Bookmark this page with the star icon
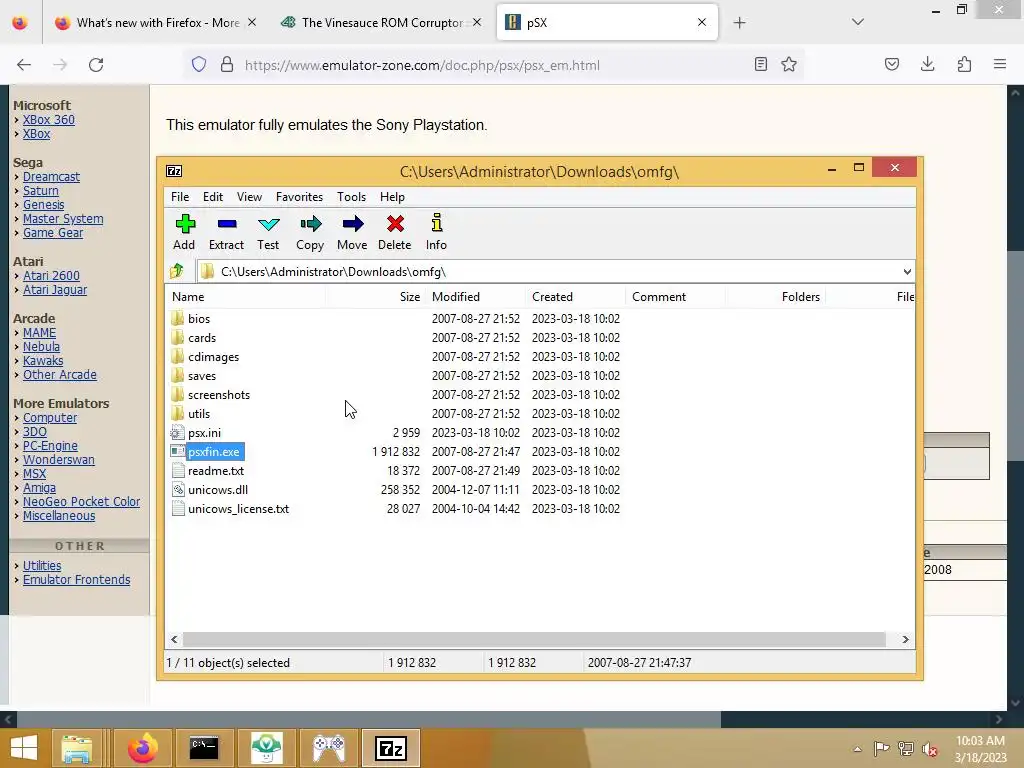The height and width of the screenshot is (768, 1024). 789,64
